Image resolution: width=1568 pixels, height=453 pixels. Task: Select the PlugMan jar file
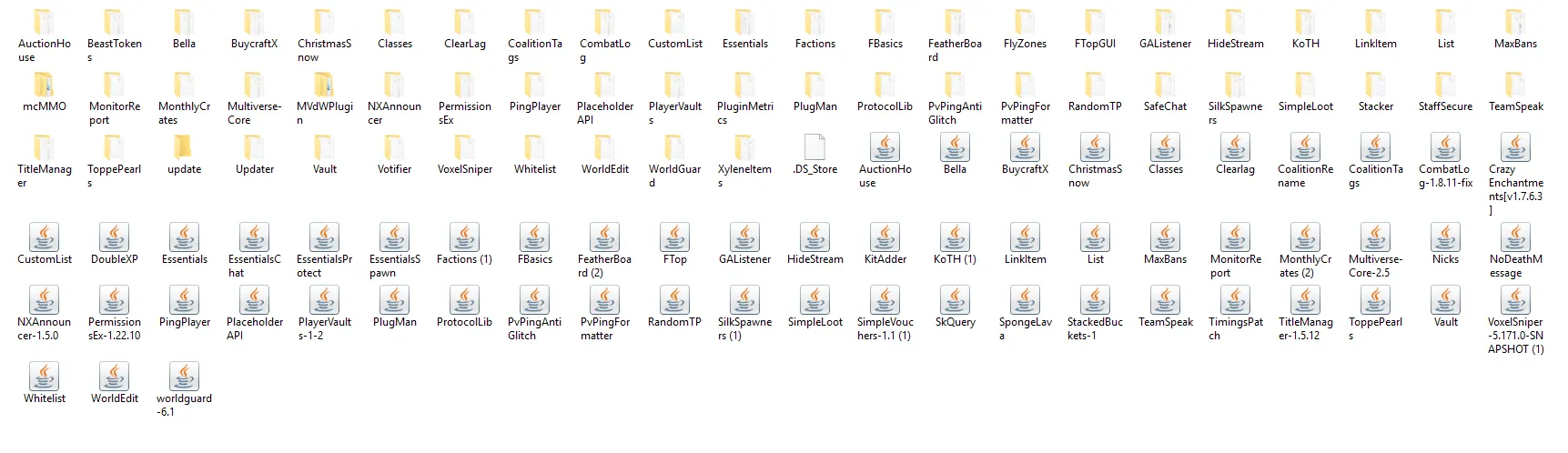tap(394, 307)
